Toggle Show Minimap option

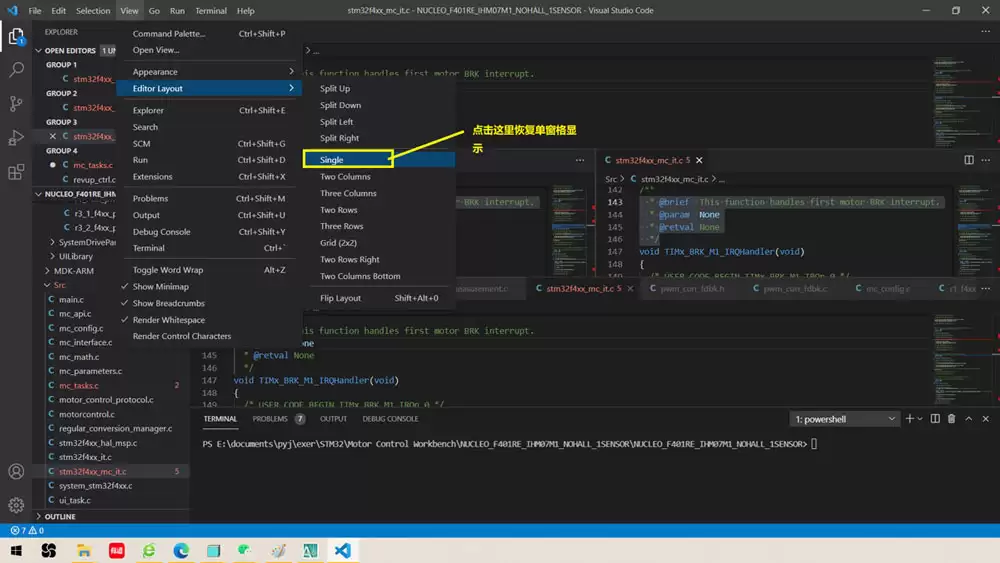[x=160, y=287]
